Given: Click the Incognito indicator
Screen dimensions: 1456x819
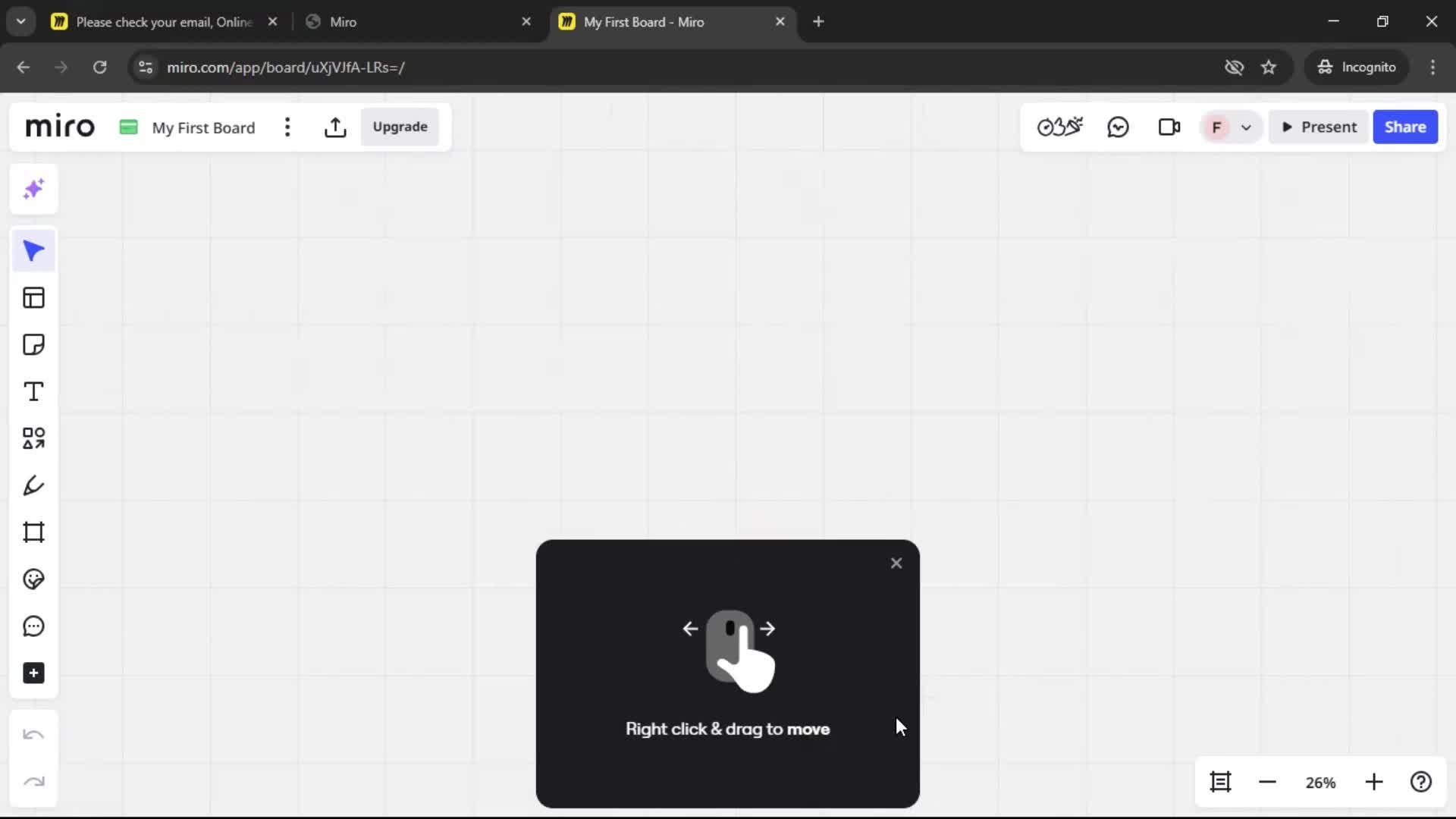Looking at the screenshot, I should coord(1357,67).
